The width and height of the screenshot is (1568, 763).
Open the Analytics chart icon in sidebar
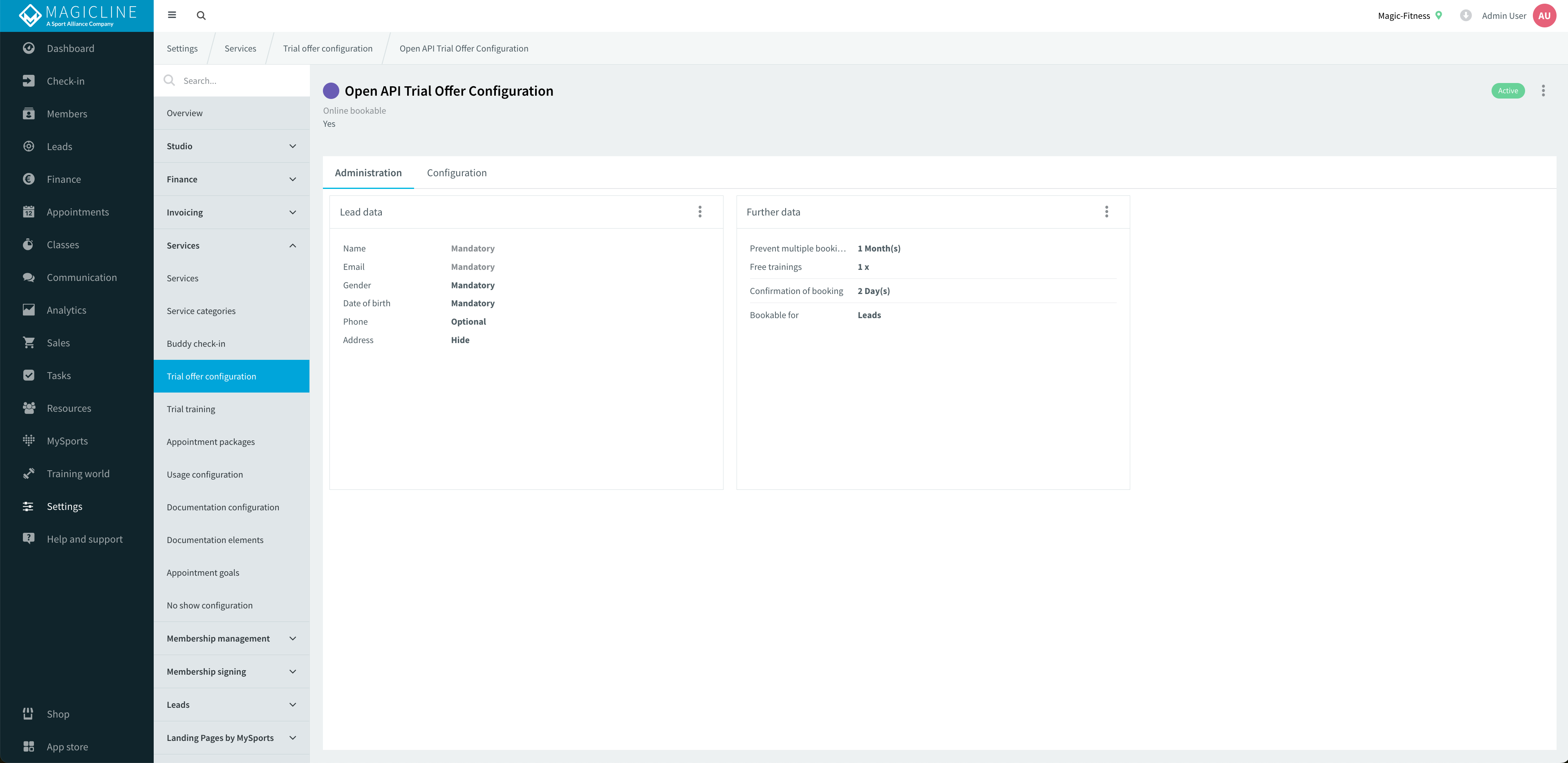pos(28,310)
